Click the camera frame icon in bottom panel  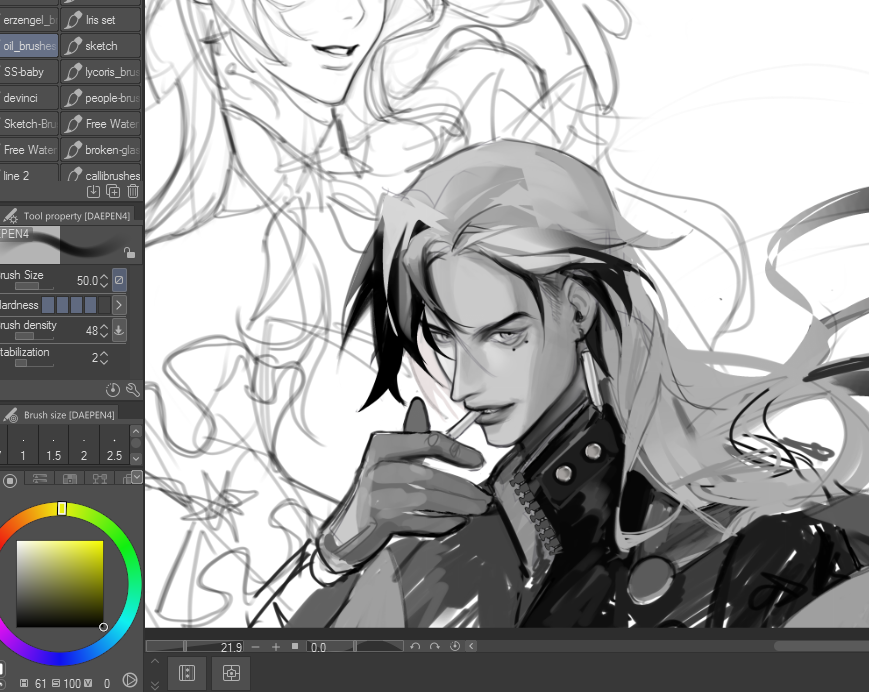click(231, 674)
